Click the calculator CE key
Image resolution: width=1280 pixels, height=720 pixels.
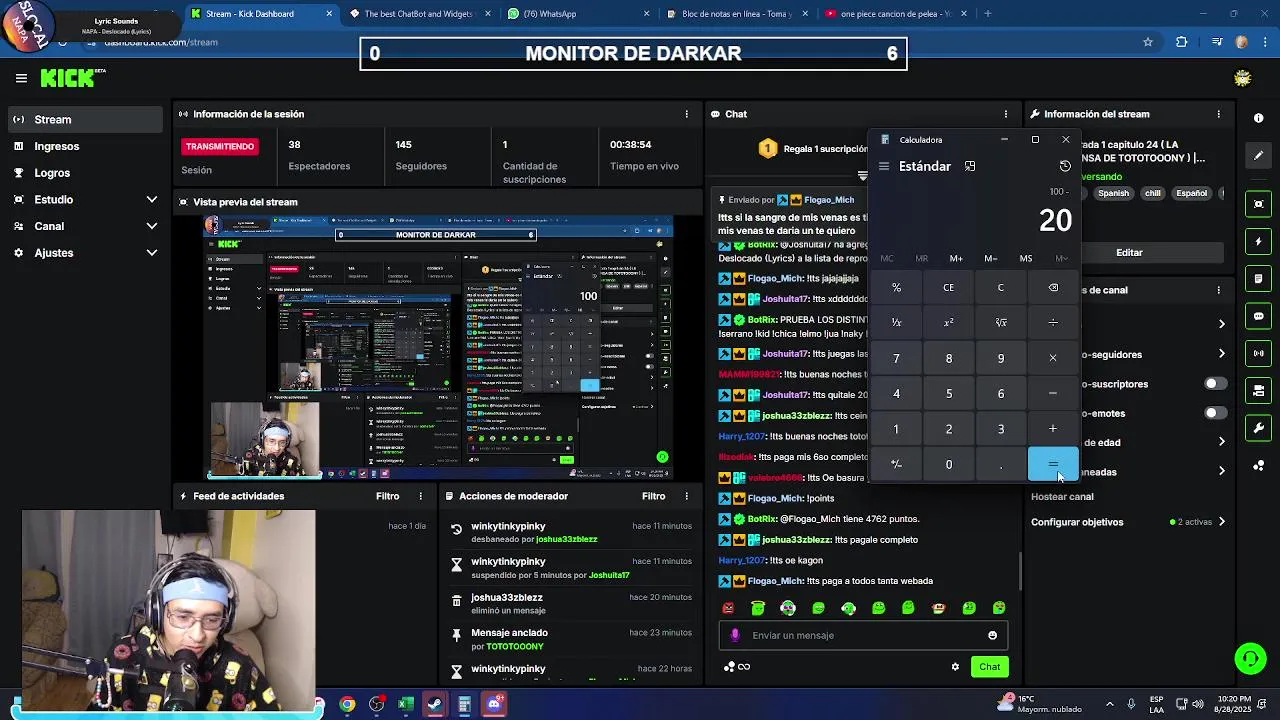pos(949,288)
